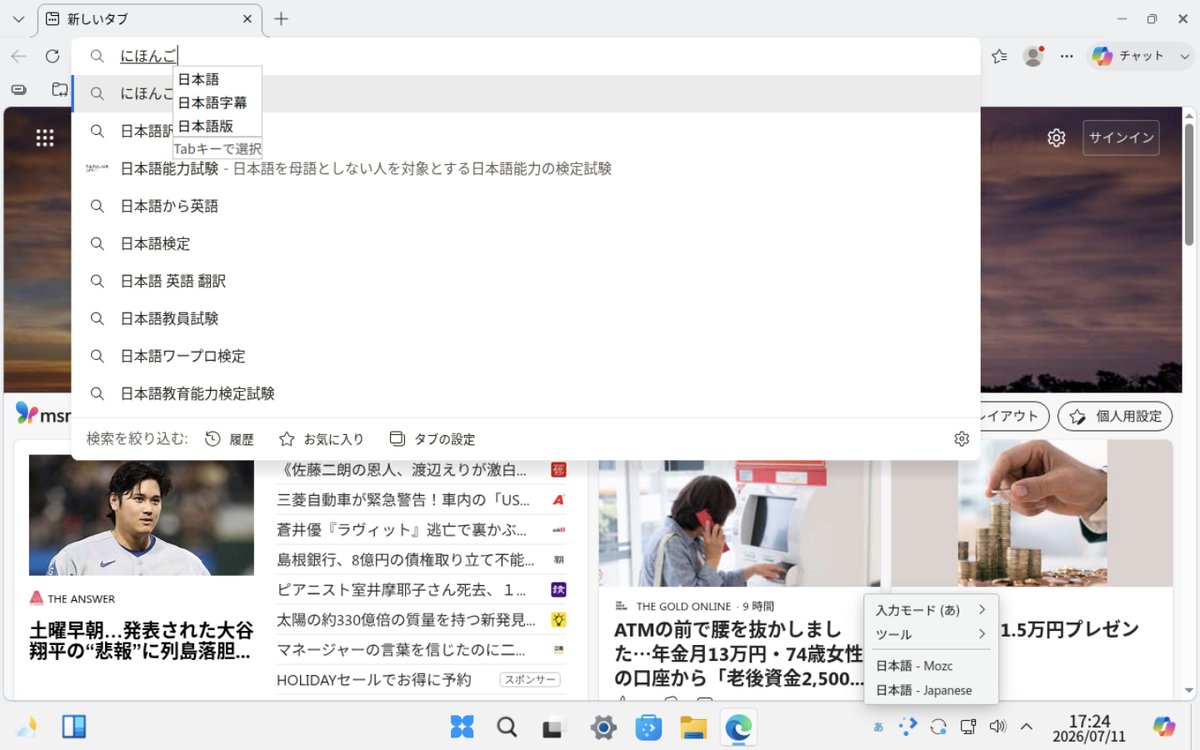Open File Explorer on taskbar
Viewport: 1200px width, 750px height.
click(x=694, y=727)
